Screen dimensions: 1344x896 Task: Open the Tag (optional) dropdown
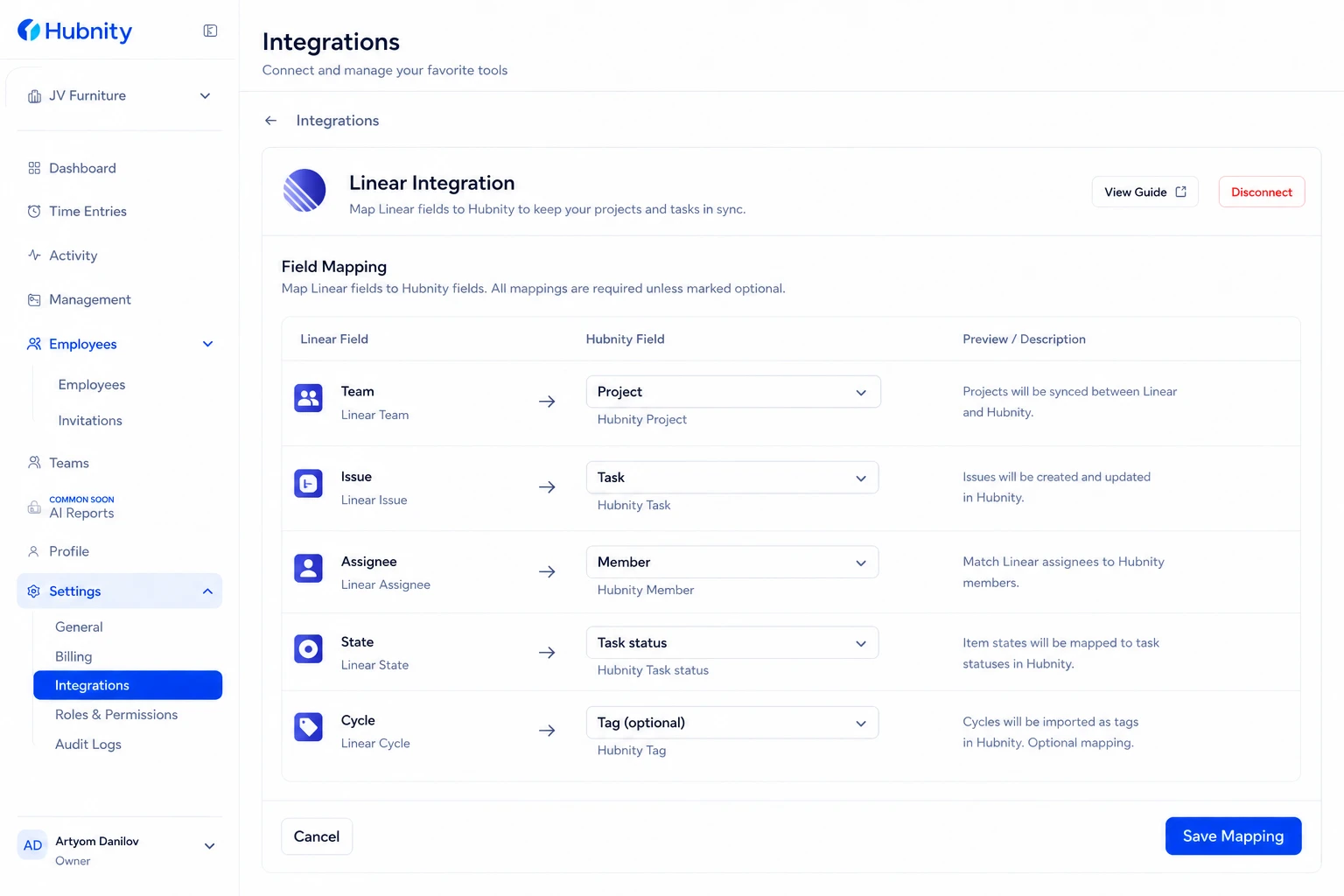[732, 723]
